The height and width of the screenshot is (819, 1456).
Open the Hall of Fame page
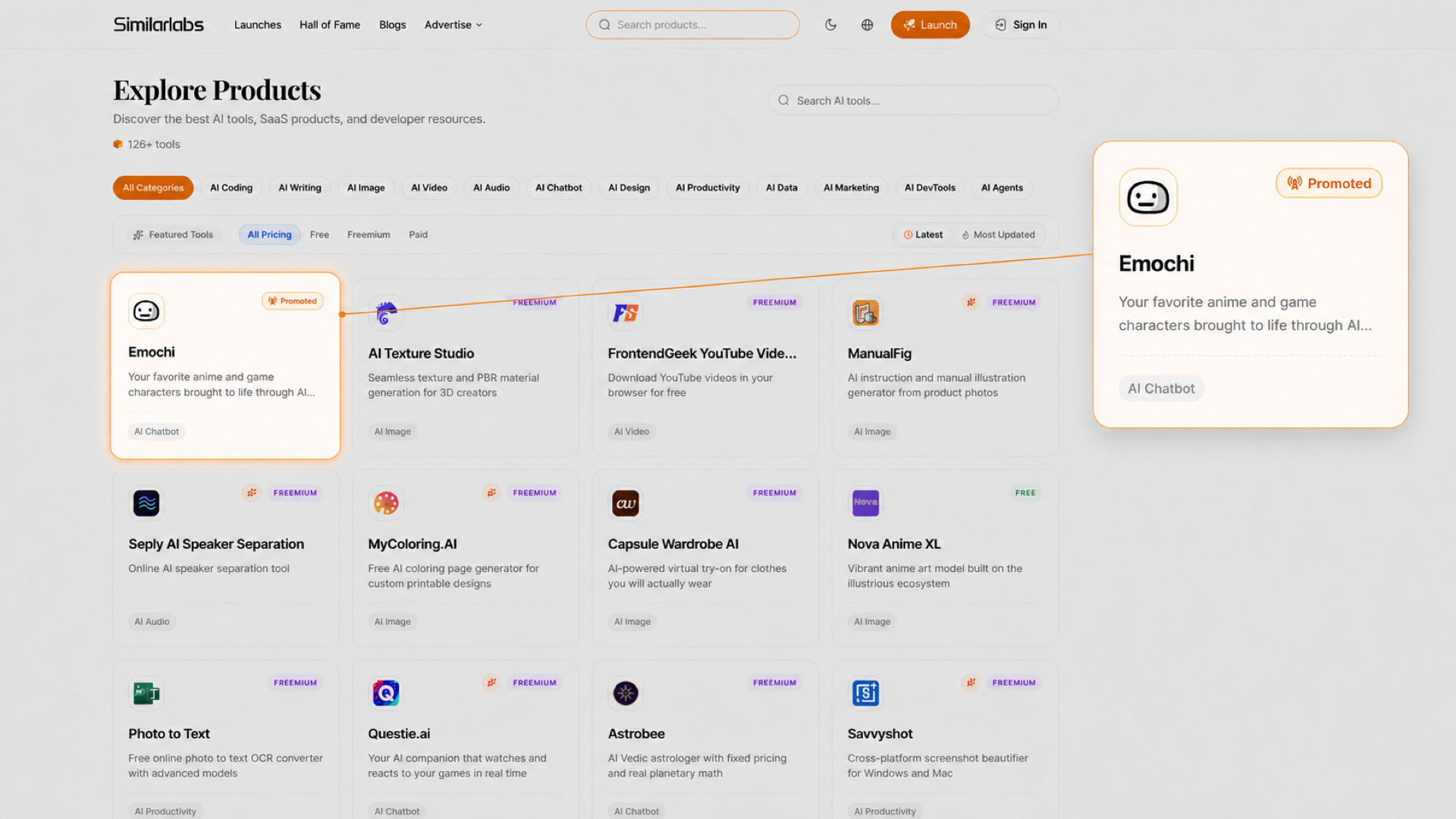pyautogui.click(x=330, y=25)
